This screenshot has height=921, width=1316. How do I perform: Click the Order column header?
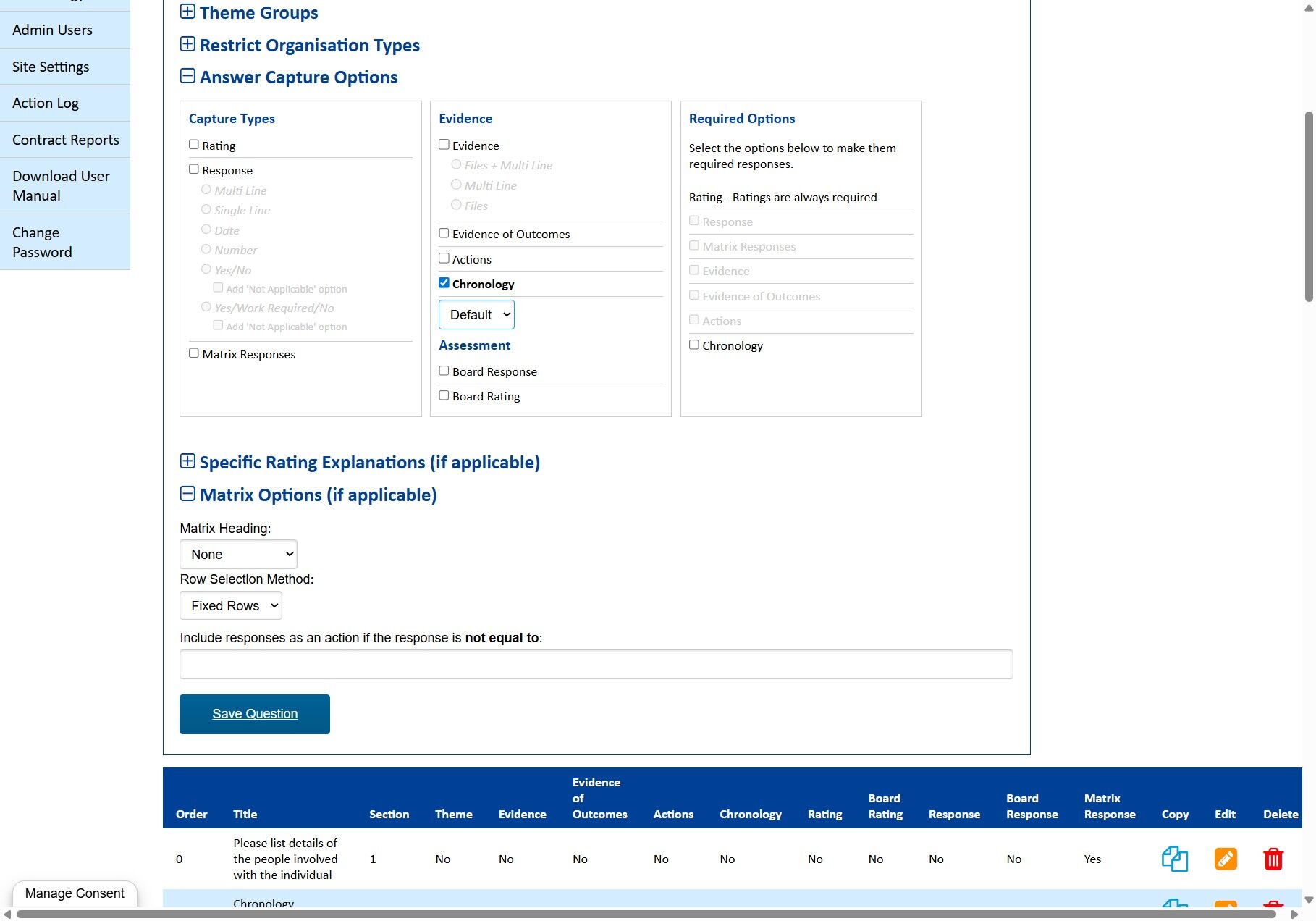pyautogui.click(x=192, y=815)
